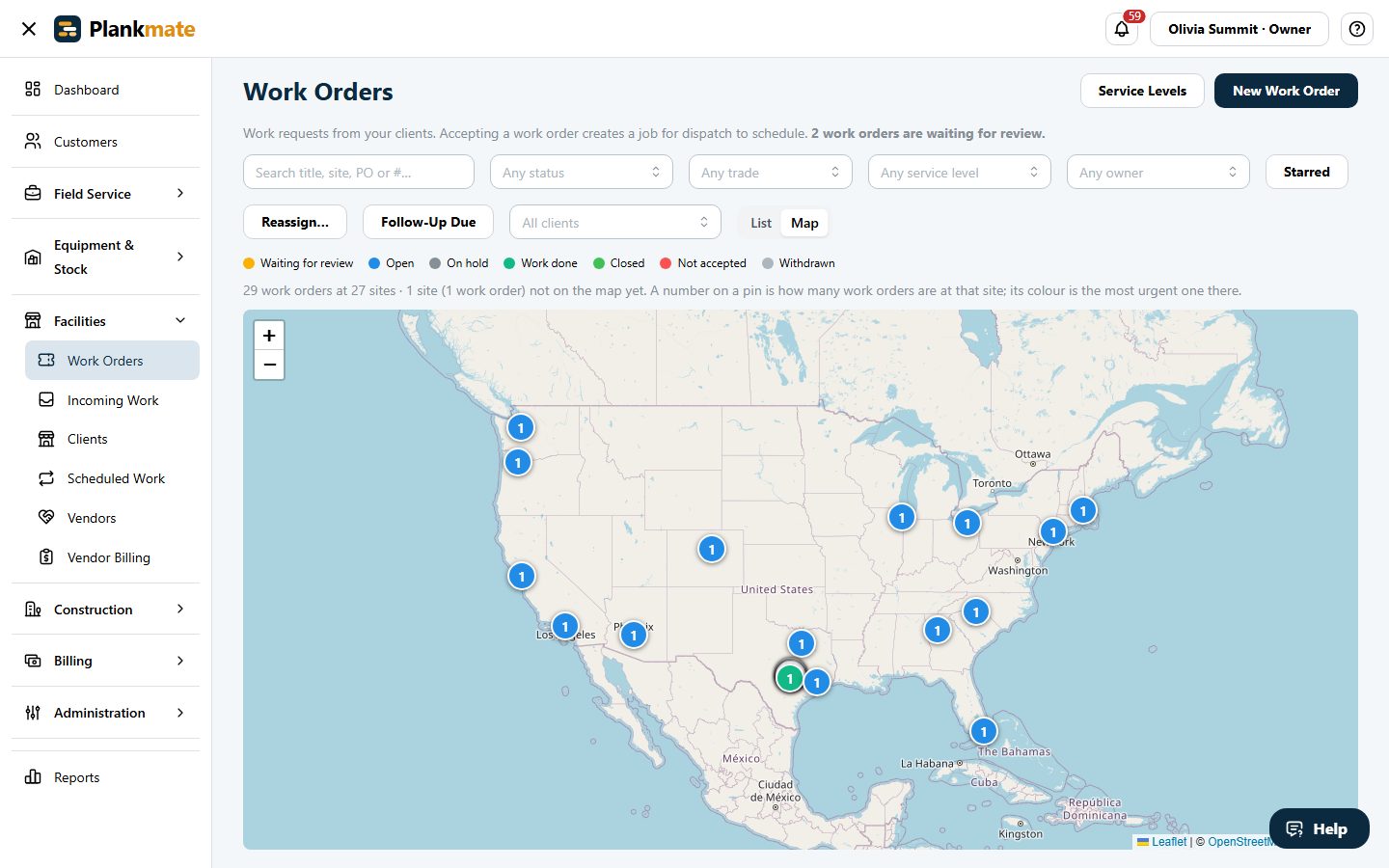
Task: Zoom in the map with plus
Action: click(x=269, y=336)
